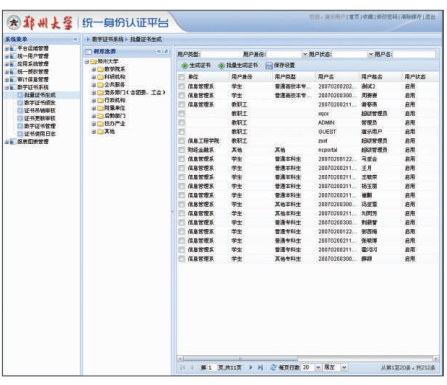
Task: Click the Zhengzhou University logo emblem
Action: click(x=14, y=23)
